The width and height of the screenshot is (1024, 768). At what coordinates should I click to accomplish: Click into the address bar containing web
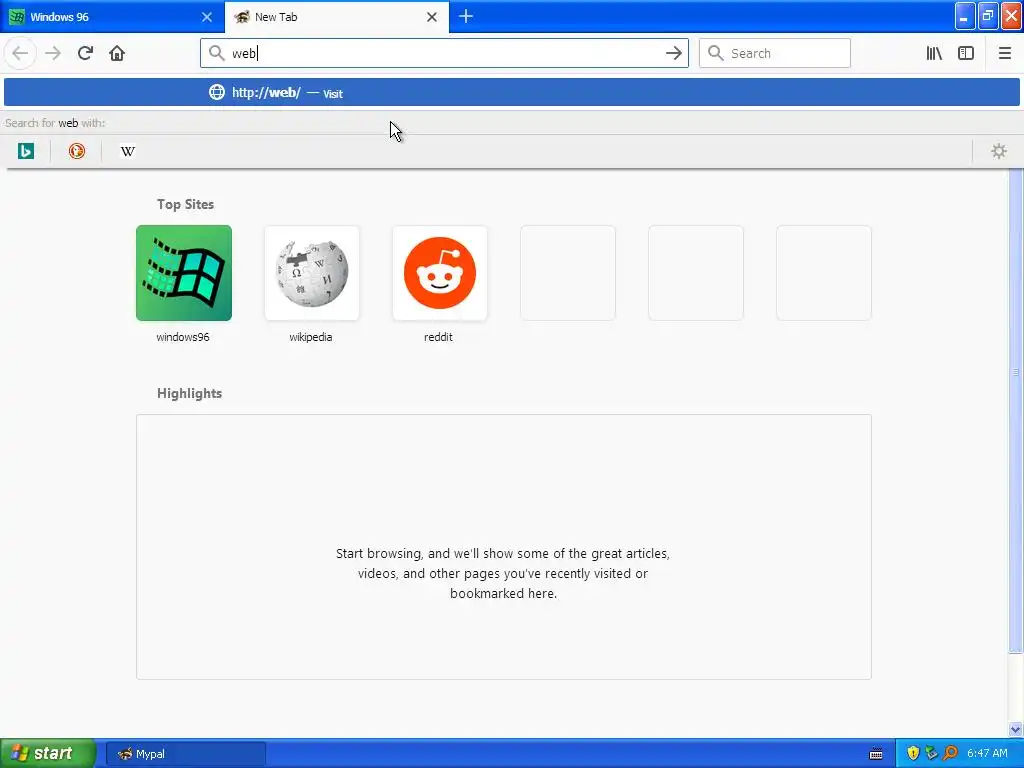click(x=444, y=53)
